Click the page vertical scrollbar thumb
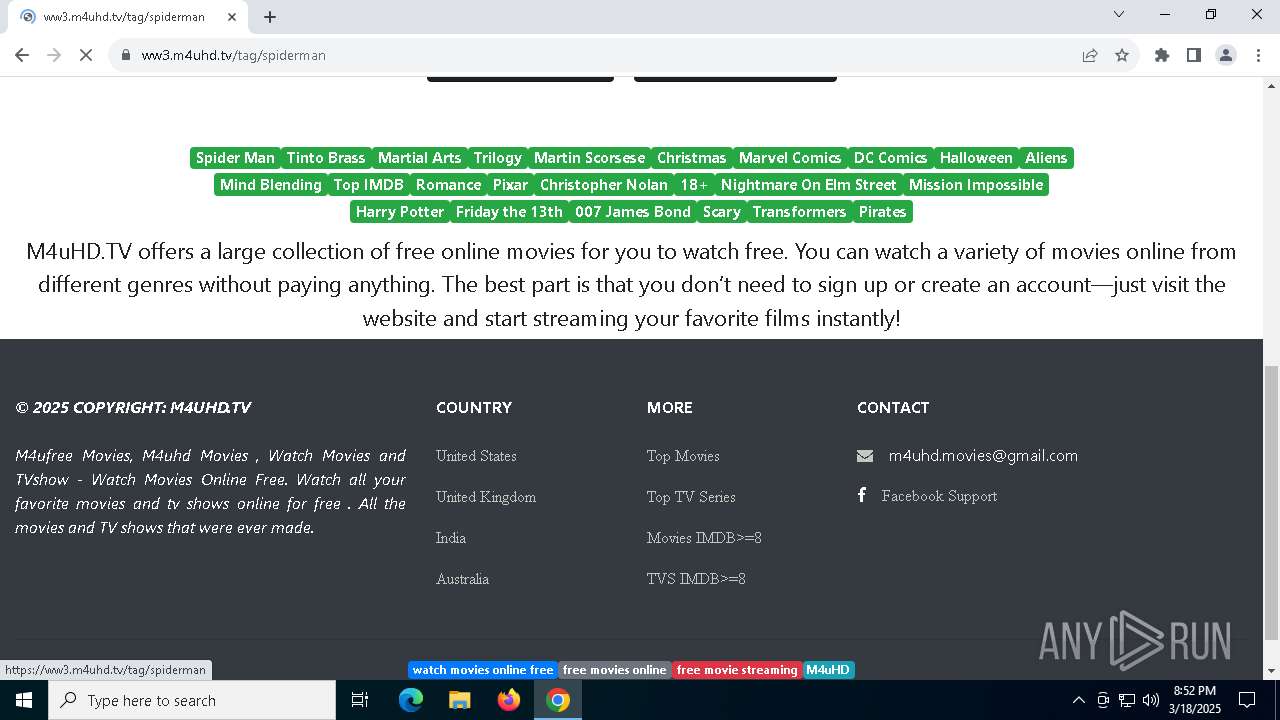This screenshot has height=720, width=1280. pyautogui.click(x=1271, y=502)
